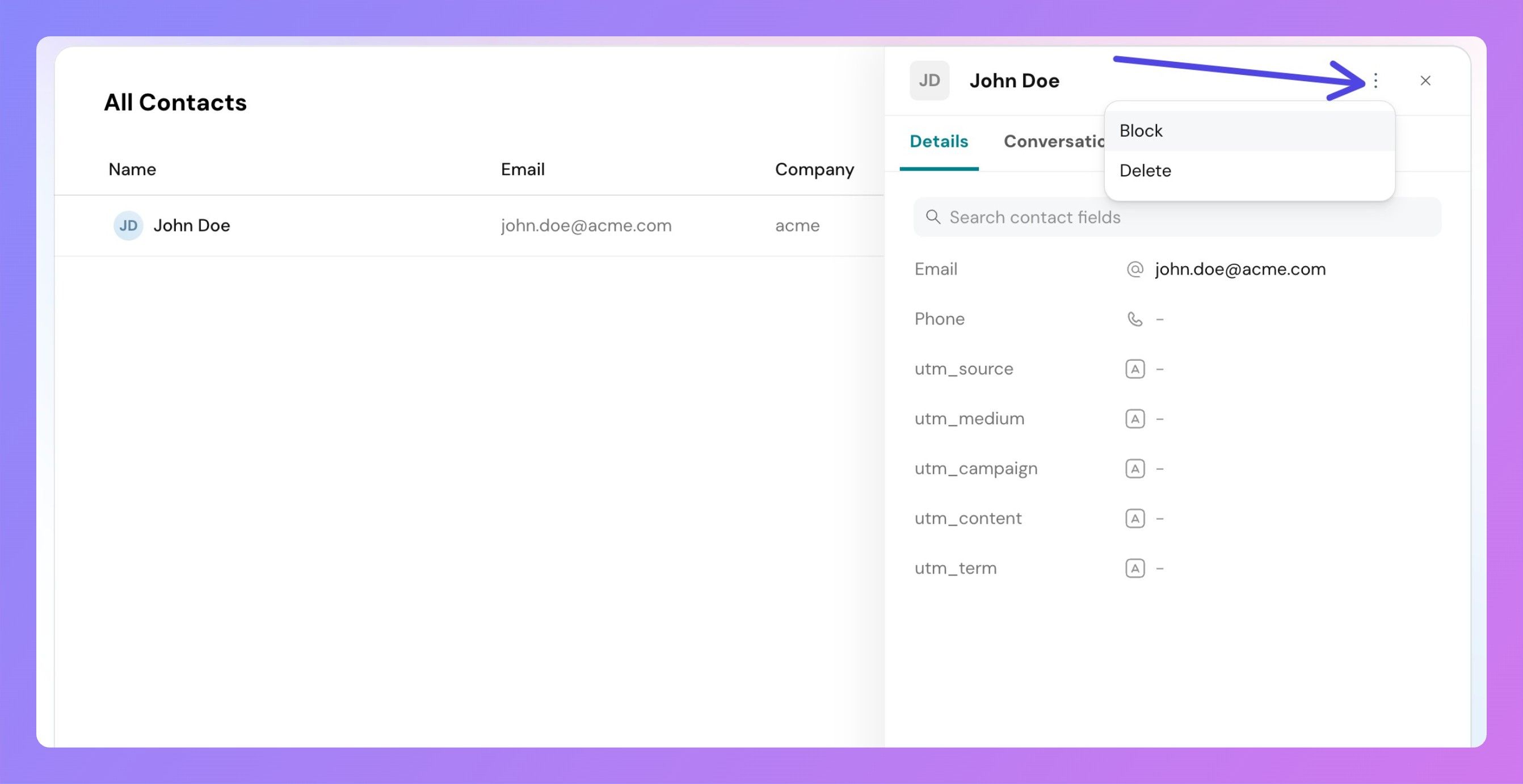Open the Conversations tab
The image size is (1523, 784).
(x=1053, y=141)
